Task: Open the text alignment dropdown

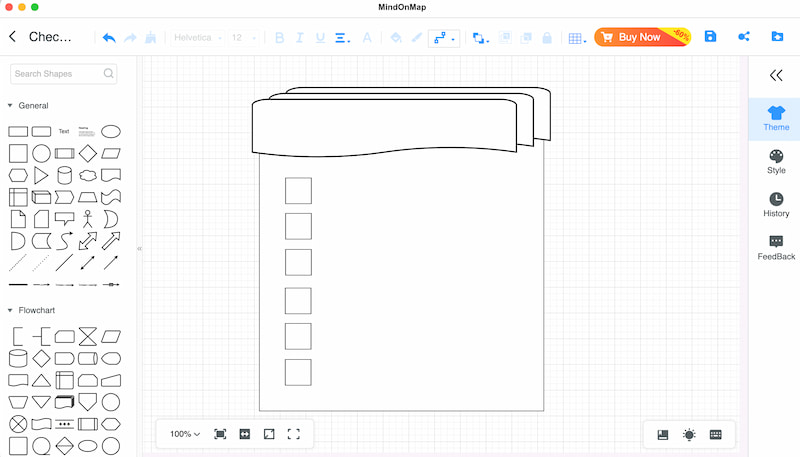Action: tap(342, 38)
